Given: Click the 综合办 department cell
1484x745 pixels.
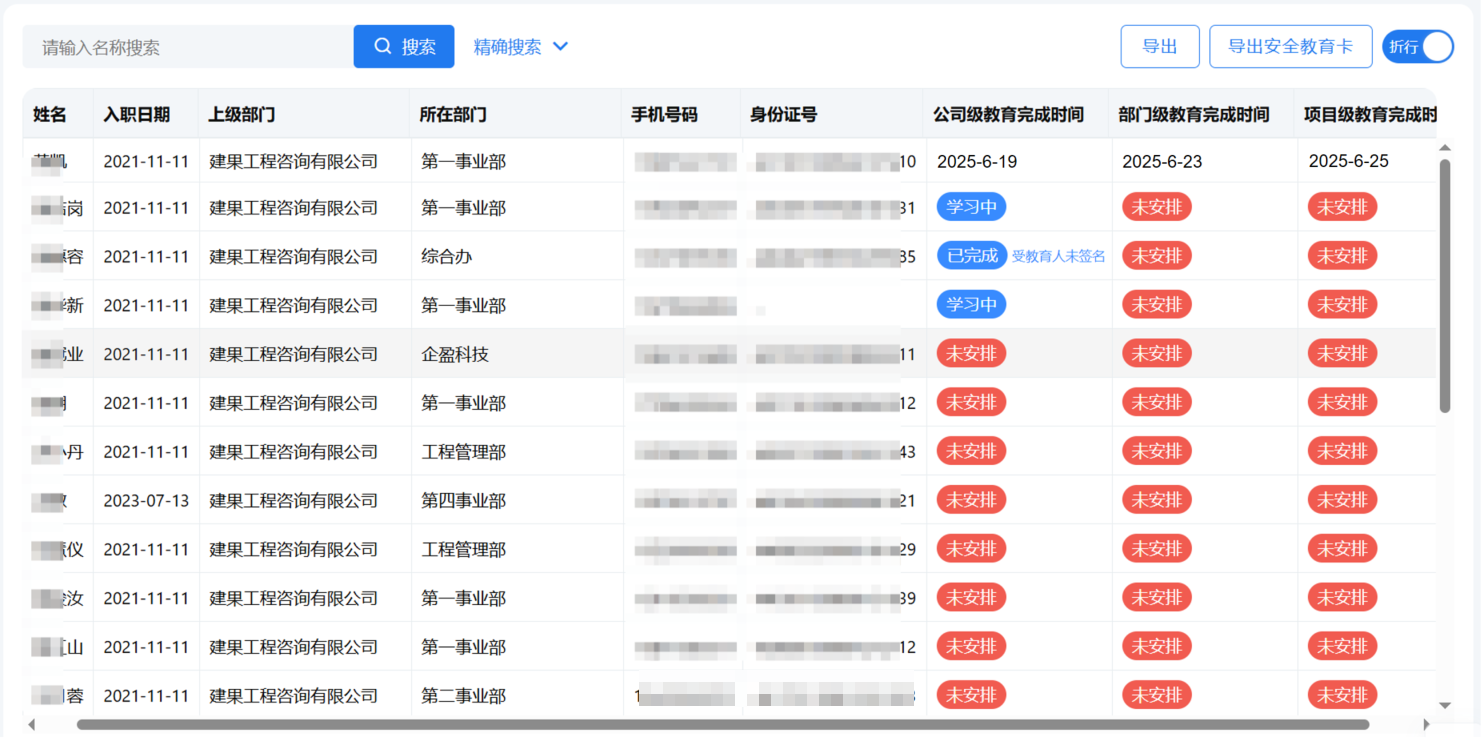Looking at the screenshot, I should [446, 257].
